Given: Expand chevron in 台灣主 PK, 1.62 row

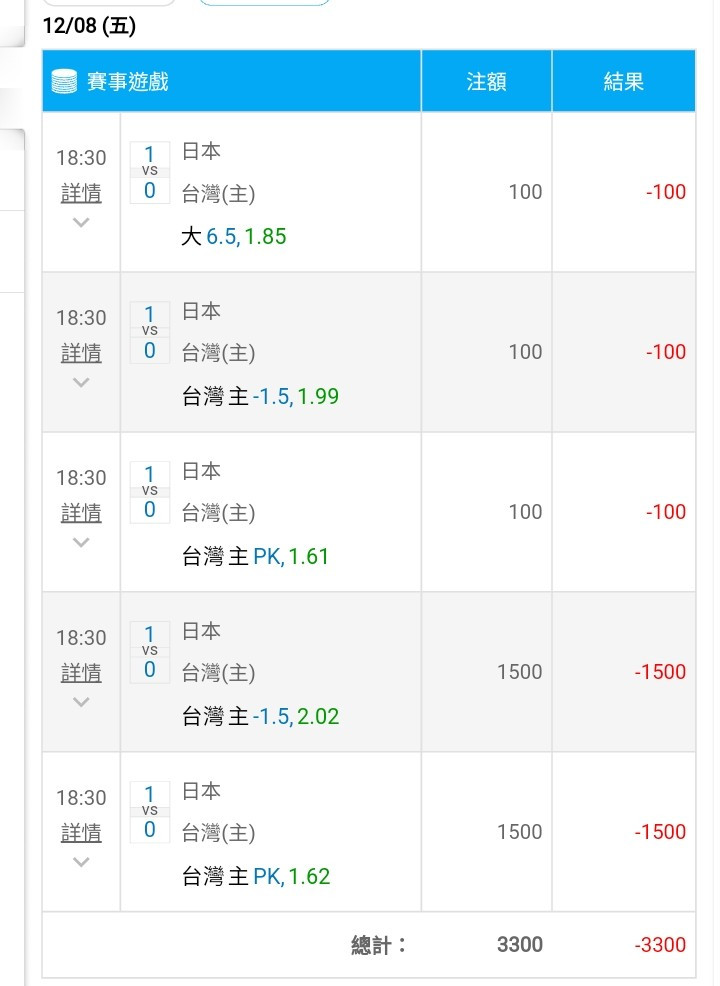Looking at the screenshot, I should pos(81,861).
